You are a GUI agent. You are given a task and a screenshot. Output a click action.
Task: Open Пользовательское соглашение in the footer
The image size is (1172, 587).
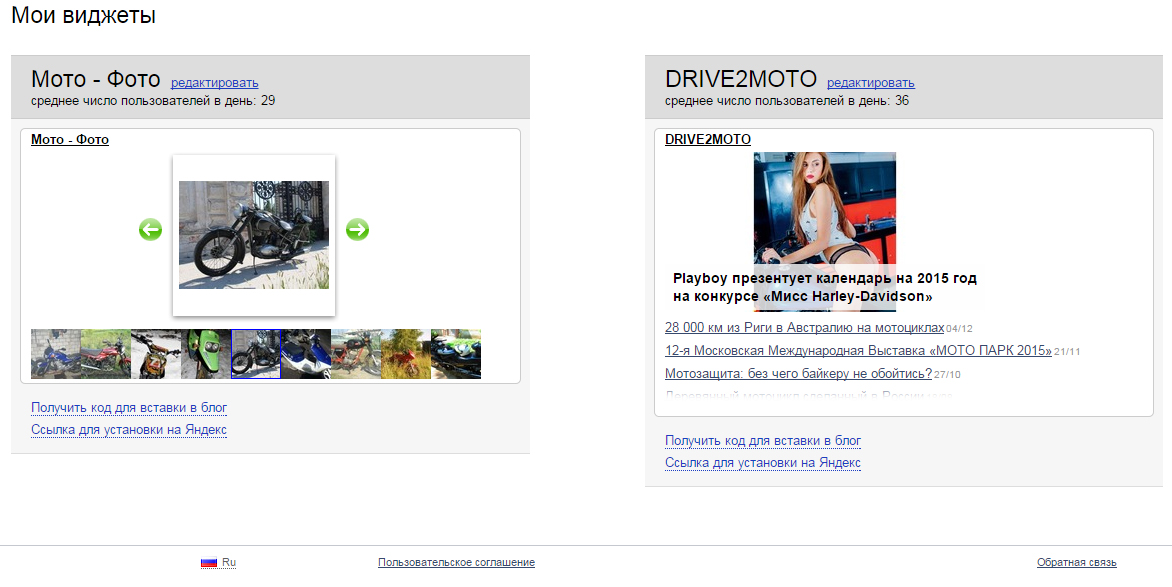click(456, 562)
